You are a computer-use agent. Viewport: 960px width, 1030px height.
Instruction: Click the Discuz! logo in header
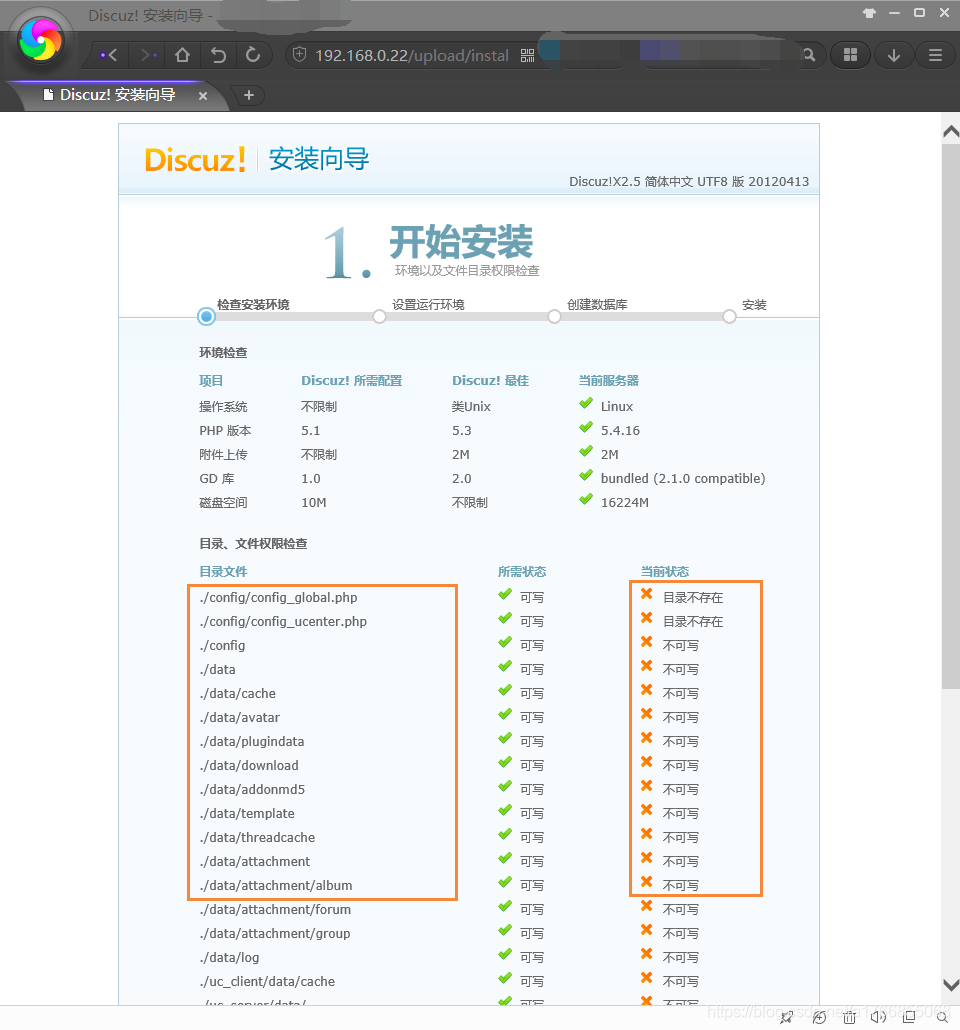195,160
